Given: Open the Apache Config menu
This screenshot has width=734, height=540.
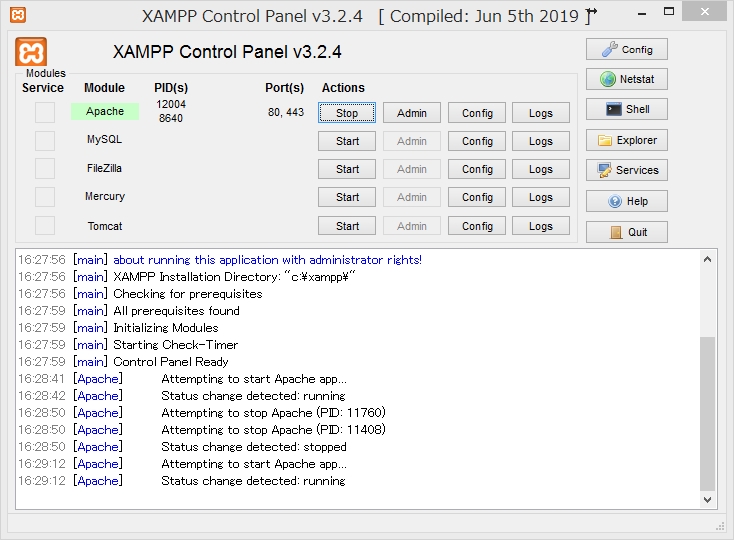Looking at the screenshot, I should [477, 113].
